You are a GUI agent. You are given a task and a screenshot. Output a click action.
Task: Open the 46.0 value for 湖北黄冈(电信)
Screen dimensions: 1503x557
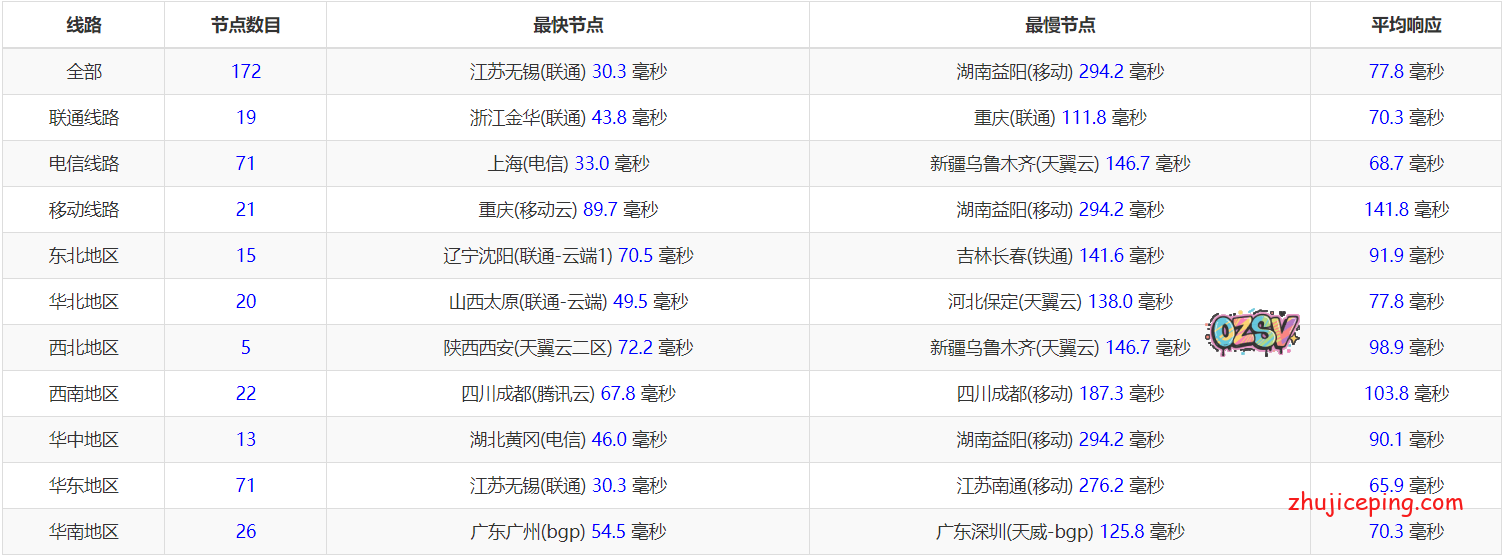click(609, 440)
